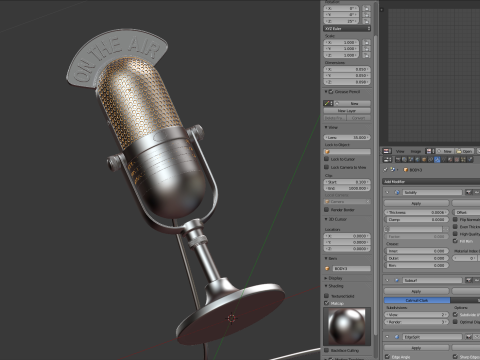Open the Texture properties tab icon
The height and width of the screenshot is (360, 480).
pos(457,160)
